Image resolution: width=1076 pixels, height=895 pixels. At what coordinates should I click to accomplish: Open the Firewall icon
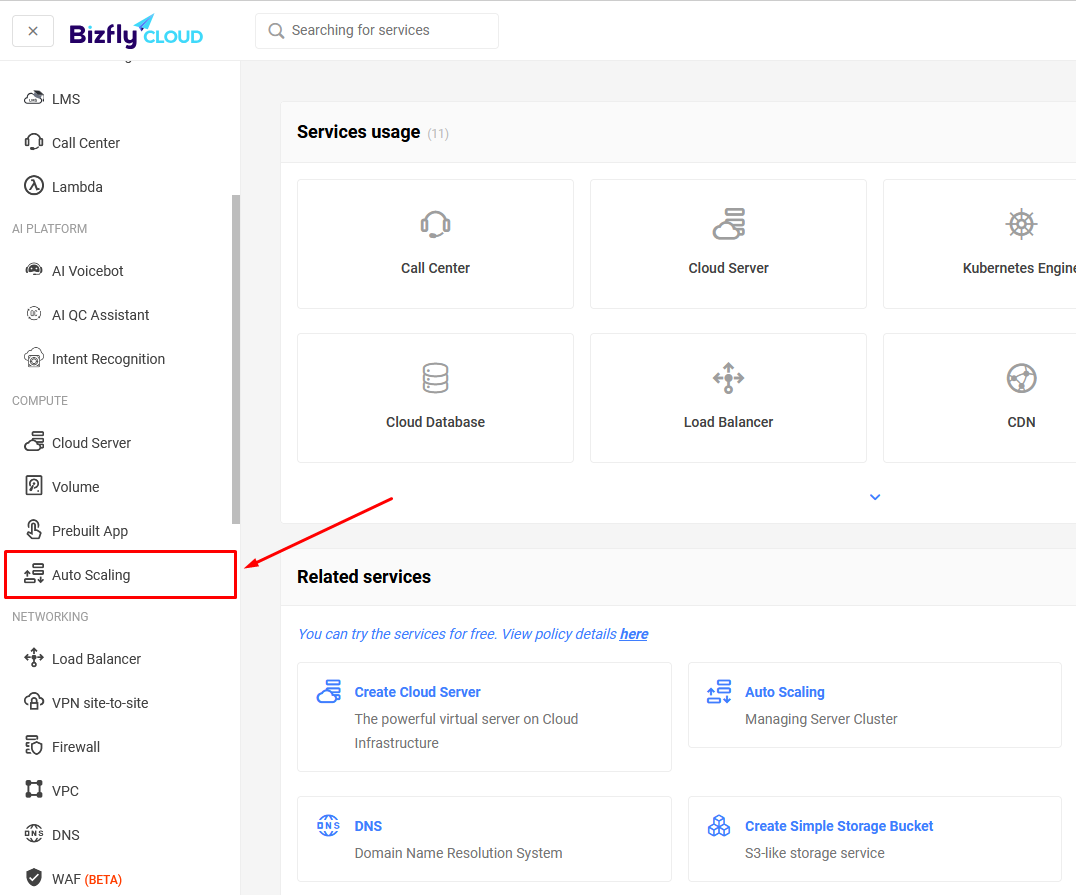click(34, 745)
